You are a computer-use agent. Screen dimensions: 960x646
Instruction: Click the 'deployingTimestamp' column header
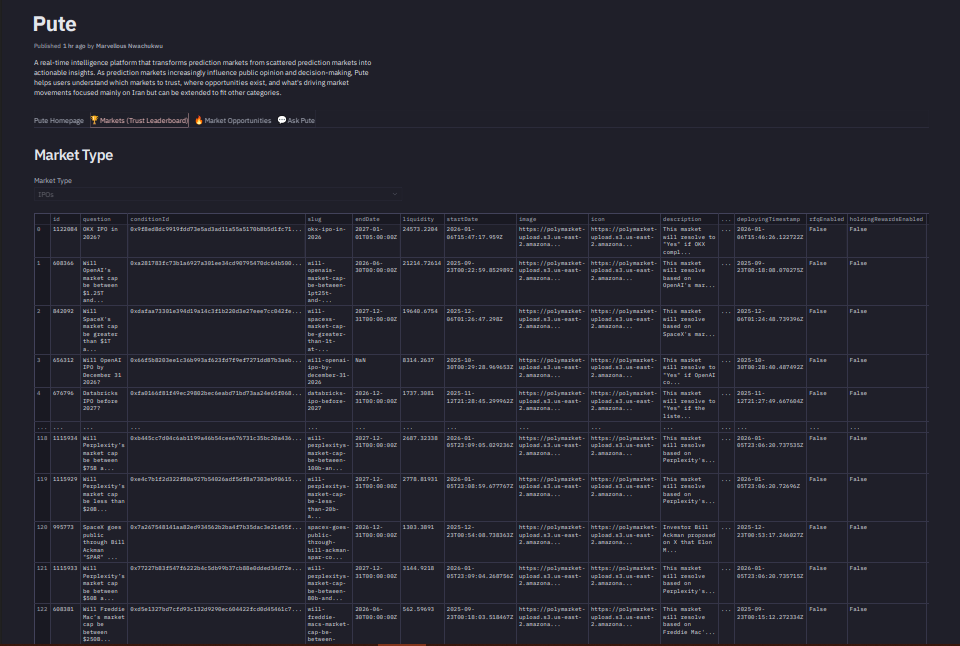[x=768, y=219]
